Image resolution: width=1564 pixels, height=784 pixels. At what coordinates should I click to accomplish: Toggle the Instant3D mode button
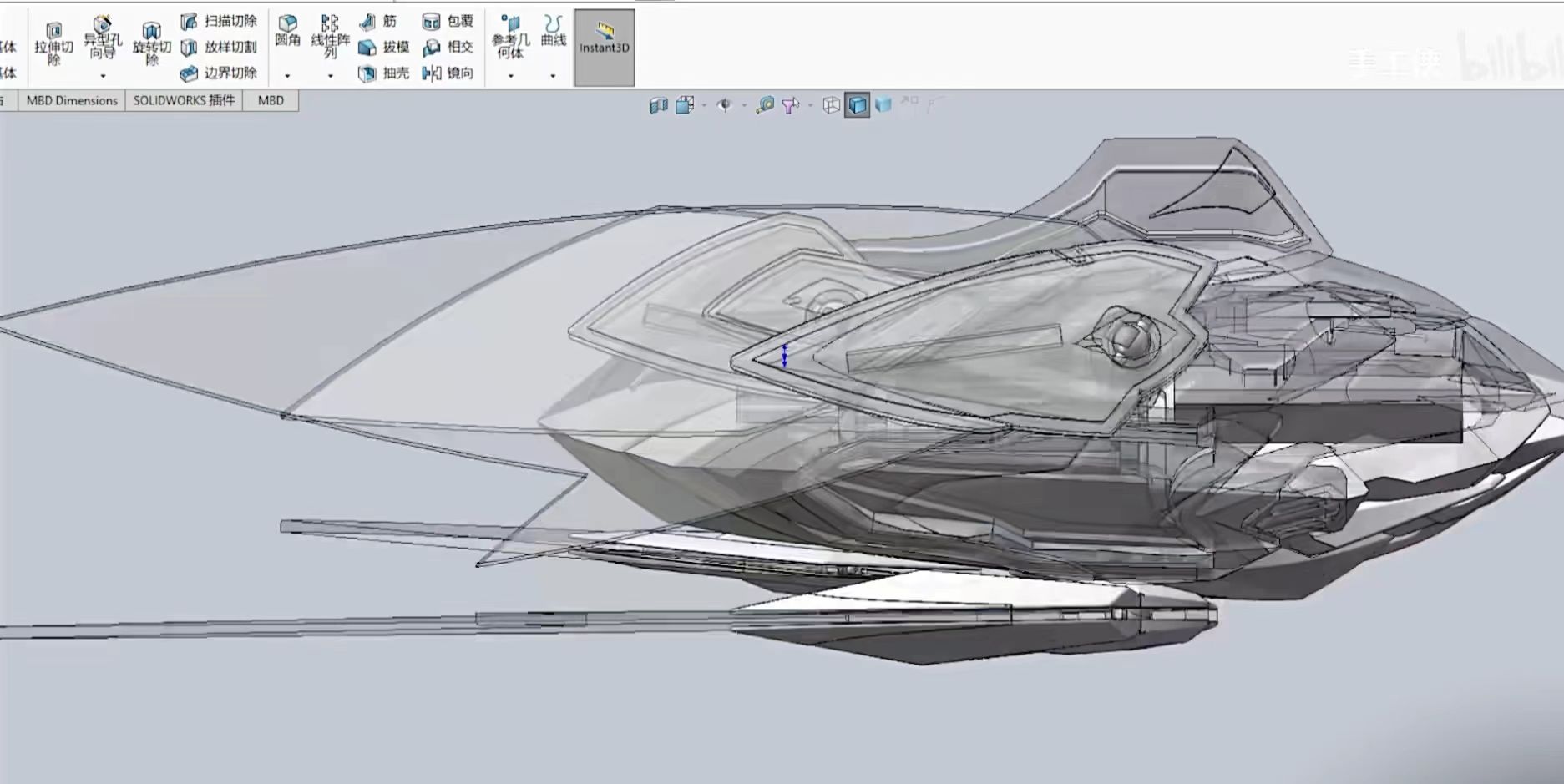[604, 47]
